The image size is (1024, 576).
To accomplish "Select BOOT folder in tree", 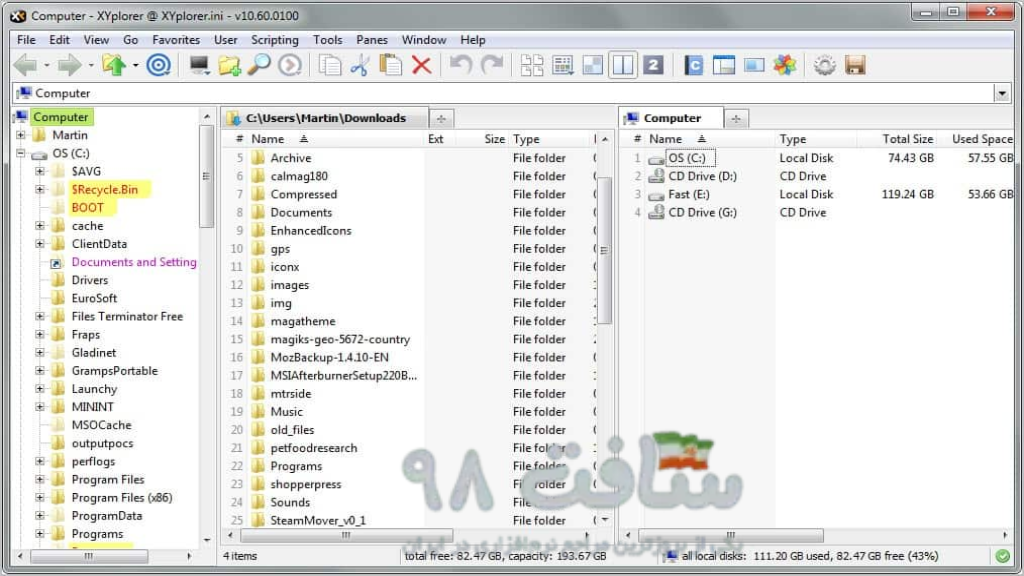I will [x=88, y=208].
